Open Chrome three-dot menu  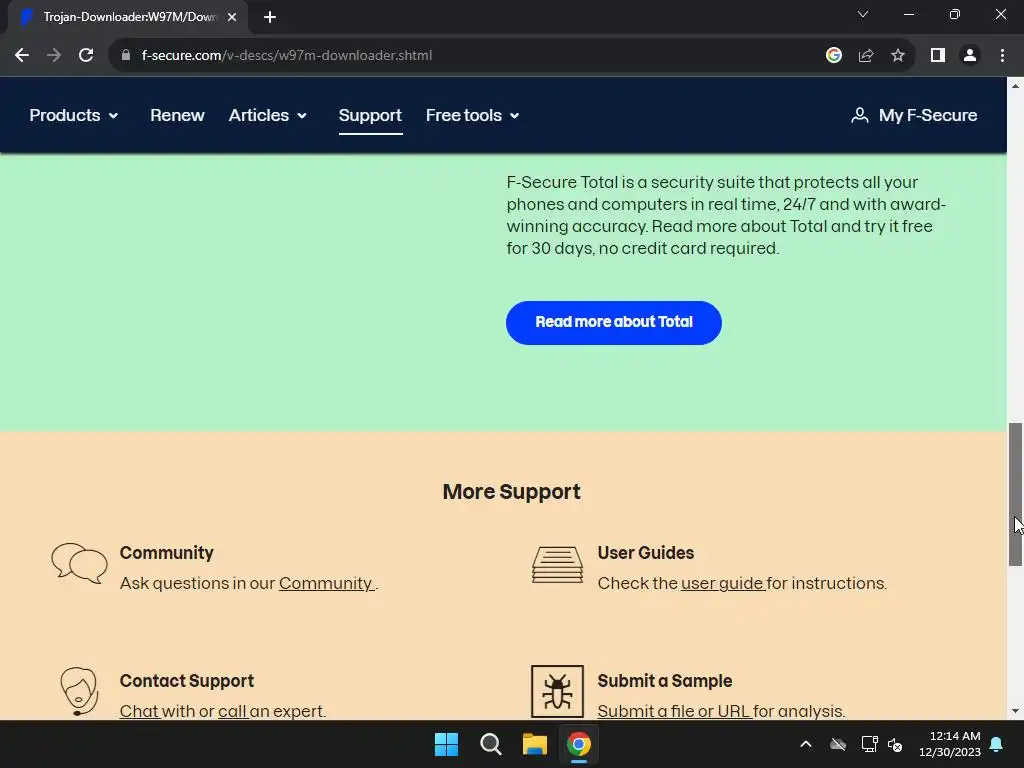click(x=1002, y=56)
